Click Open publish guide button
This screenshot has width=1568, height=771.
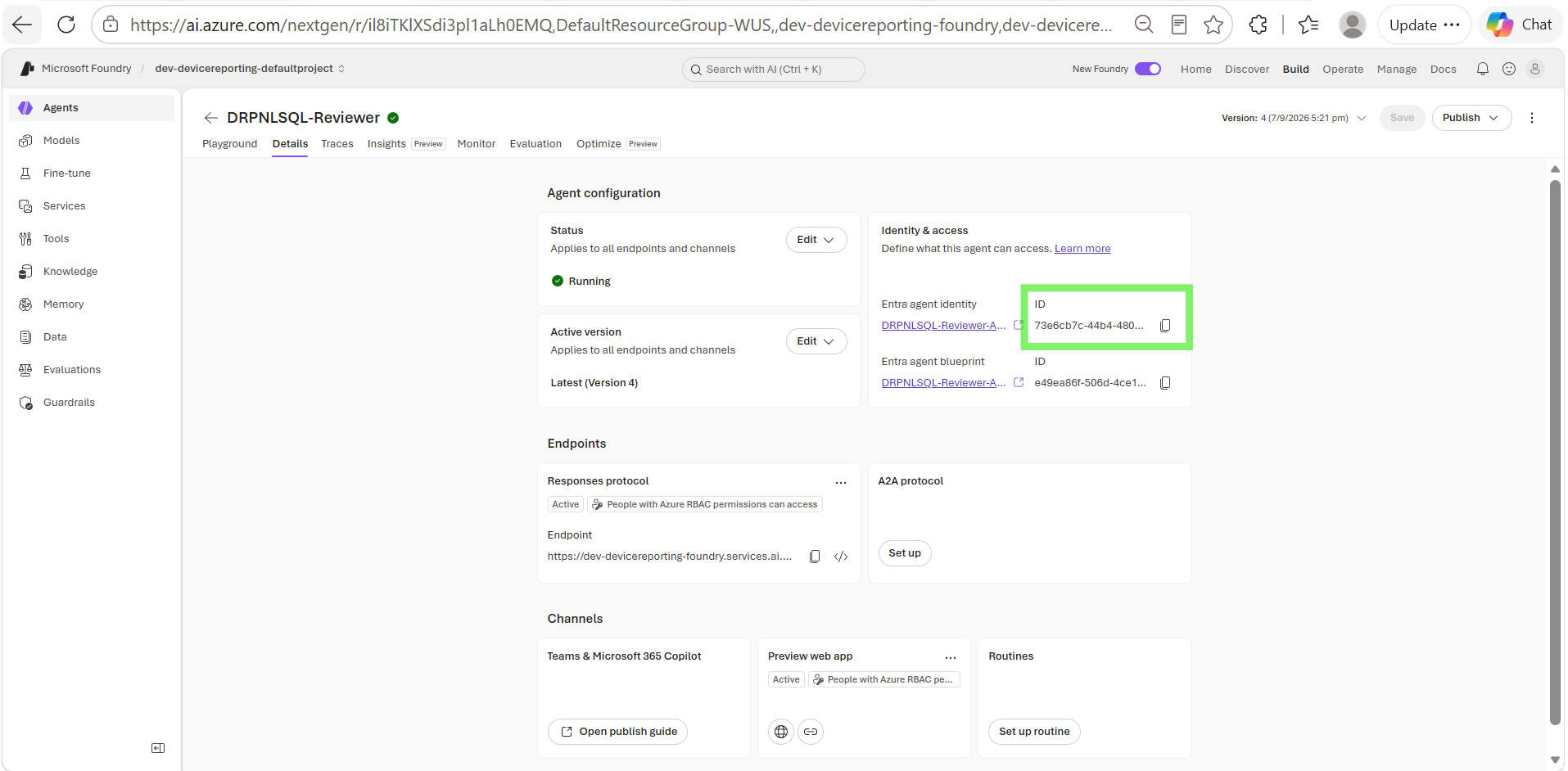(618, 732)
